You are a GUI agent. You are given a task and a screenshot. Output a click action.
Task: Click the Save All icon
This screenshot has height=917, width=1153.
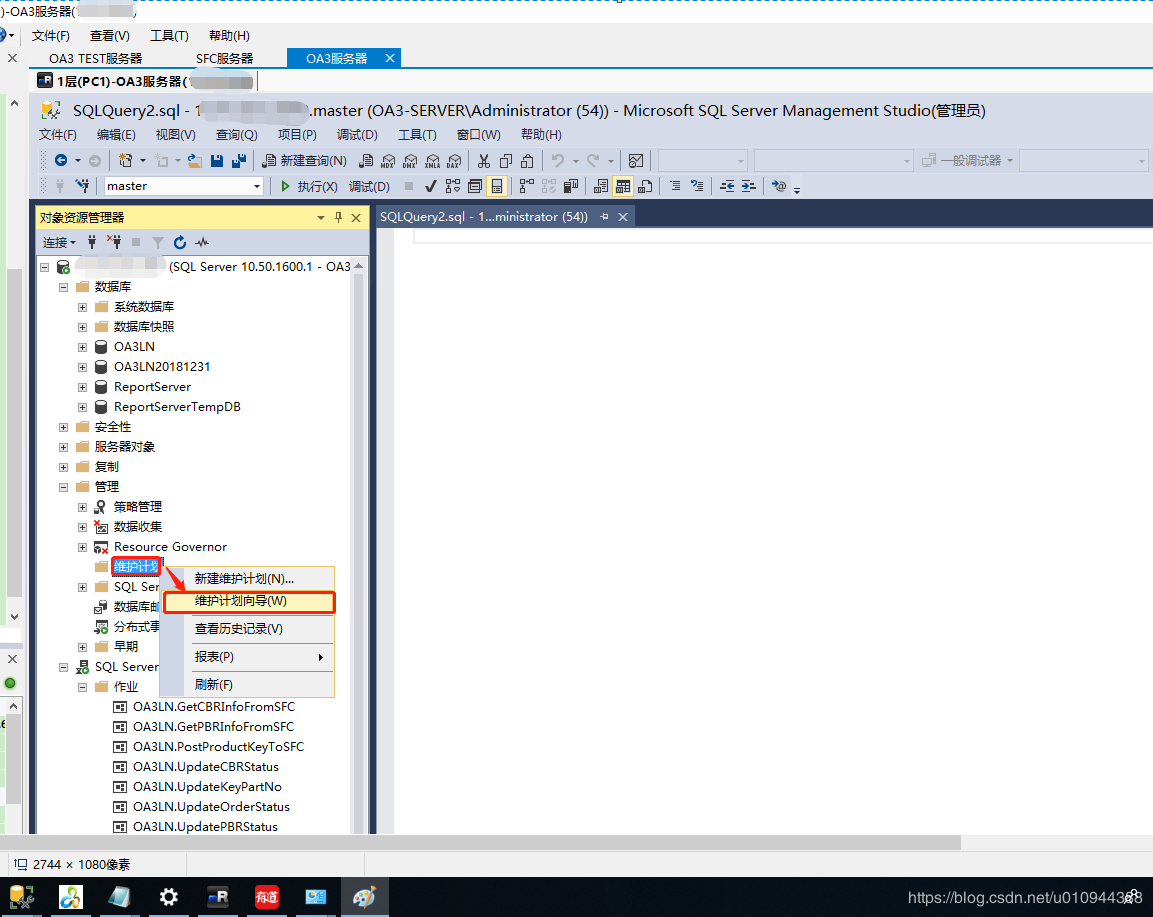click(239, 160)
